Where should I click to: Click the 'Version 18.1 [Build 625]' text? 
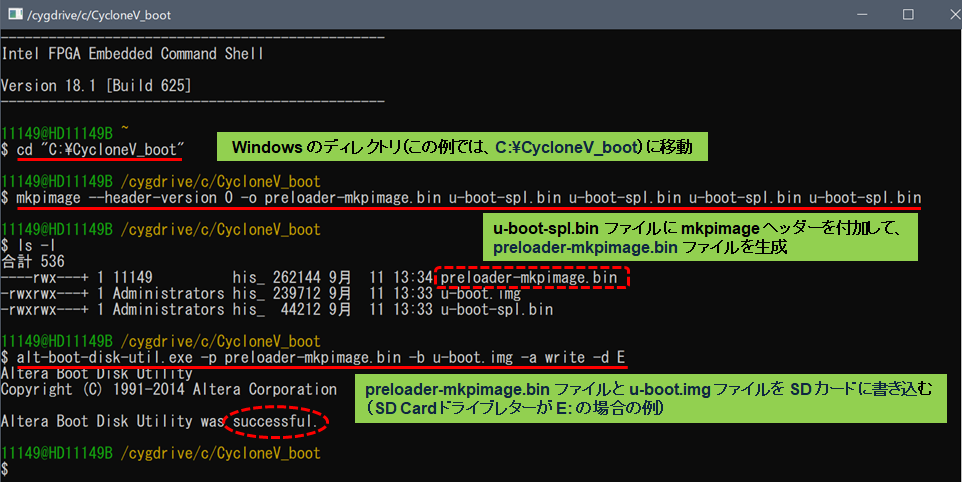(96, 85)
